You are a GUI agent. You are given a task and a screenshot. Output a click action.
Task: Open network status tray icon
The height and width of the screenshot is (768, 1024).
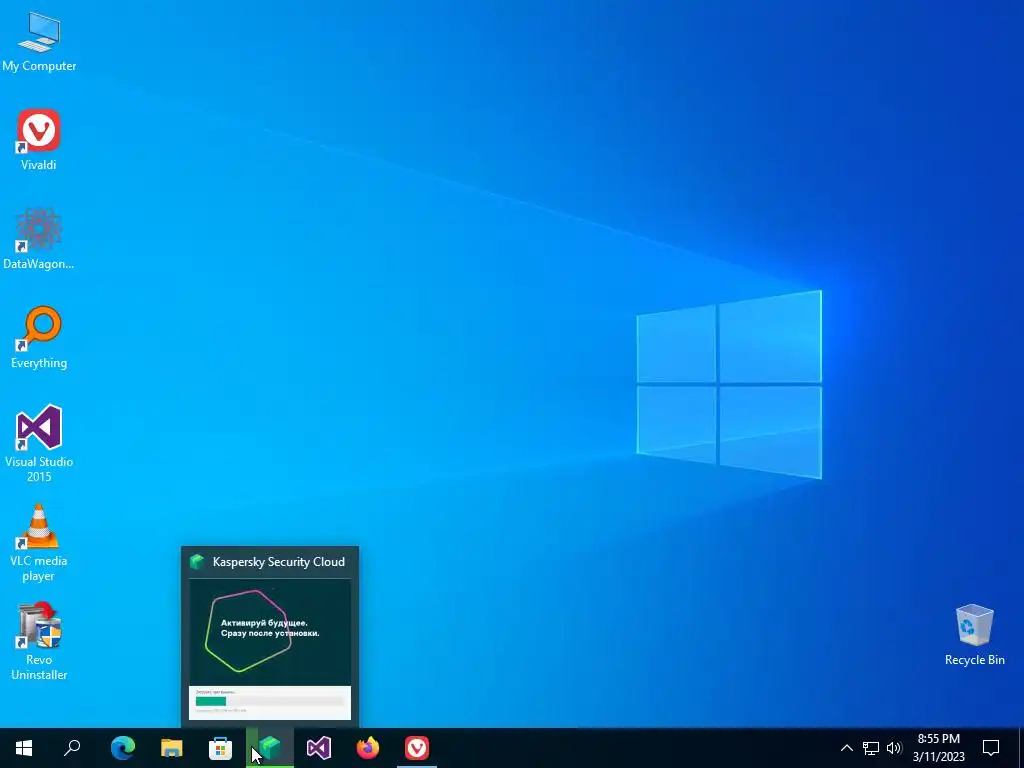point(871,748)
